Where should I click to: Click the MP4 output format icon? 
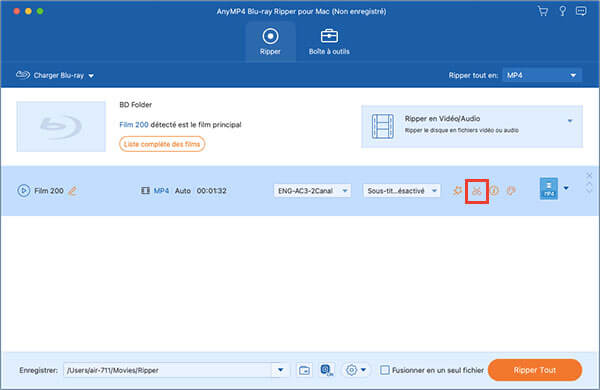click(x=549, y=188)
